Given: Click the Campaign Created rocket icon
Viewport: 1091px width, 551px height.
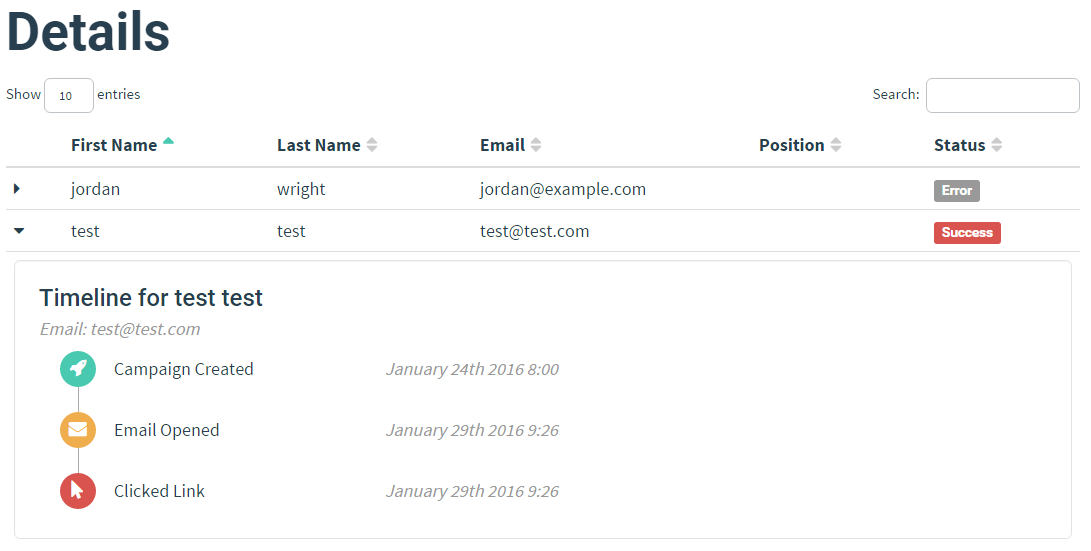Looking at the screenshot, I should tap(78, 369).
